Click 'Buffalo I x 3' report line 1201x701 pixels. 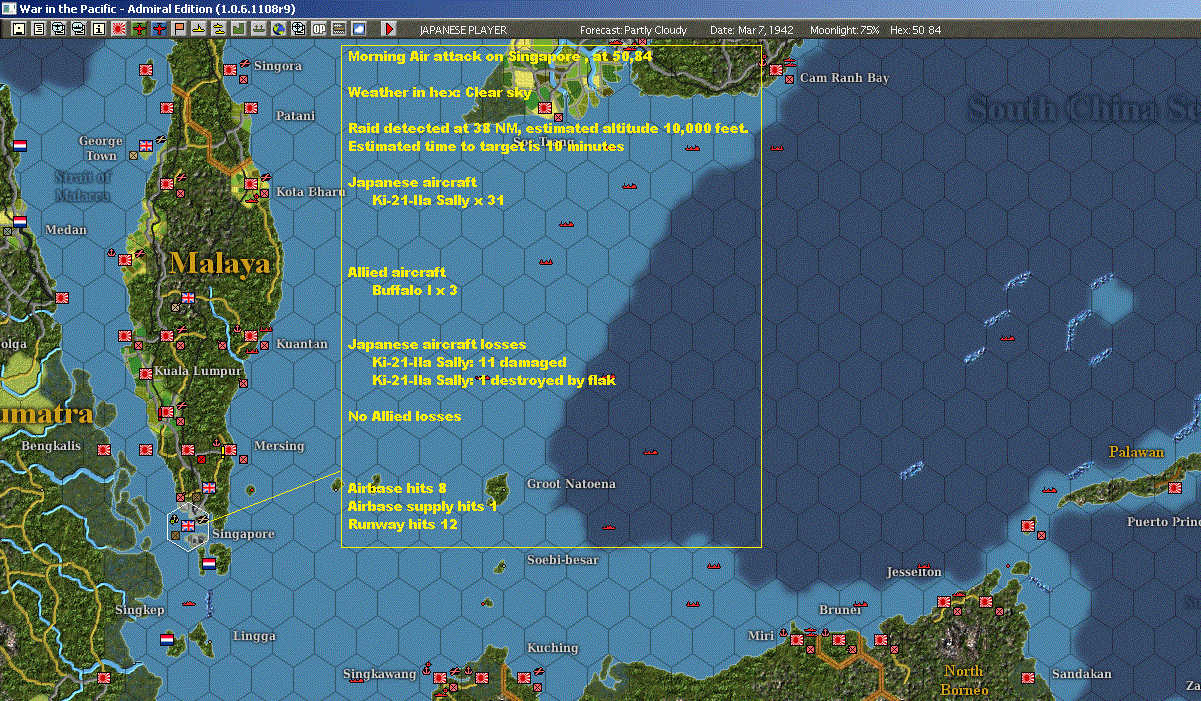[x=415, y=291]
